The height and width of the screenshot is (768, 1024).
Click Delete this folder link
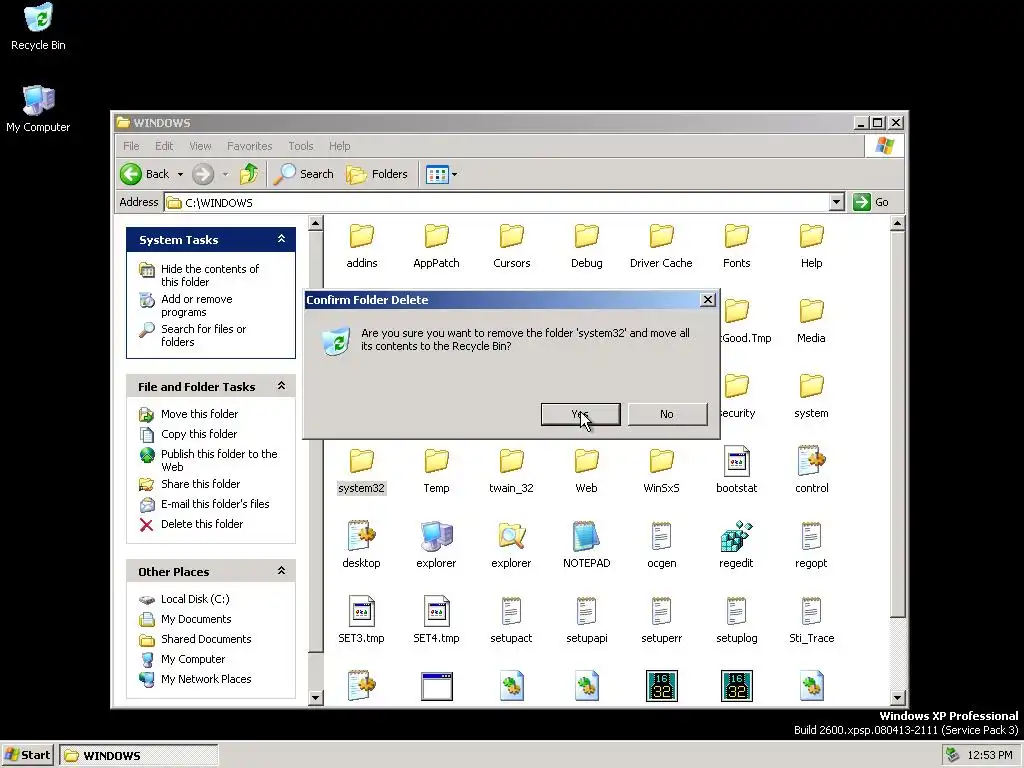click(202, 524)
